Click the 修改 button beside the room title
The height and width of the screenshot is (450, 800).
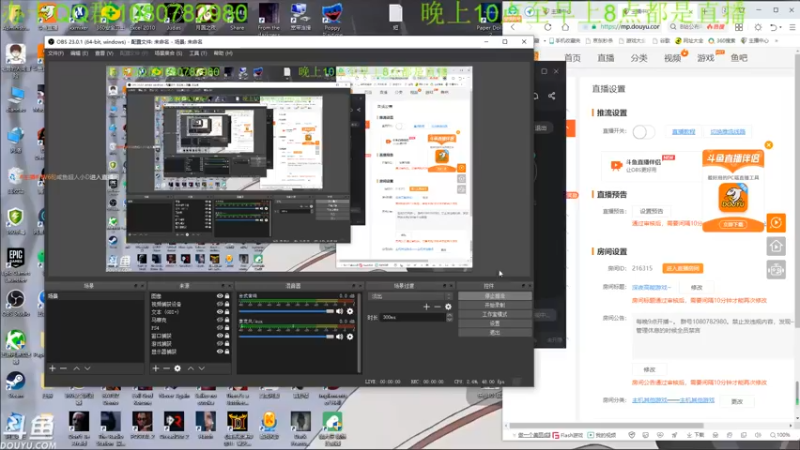pos(696,288)
